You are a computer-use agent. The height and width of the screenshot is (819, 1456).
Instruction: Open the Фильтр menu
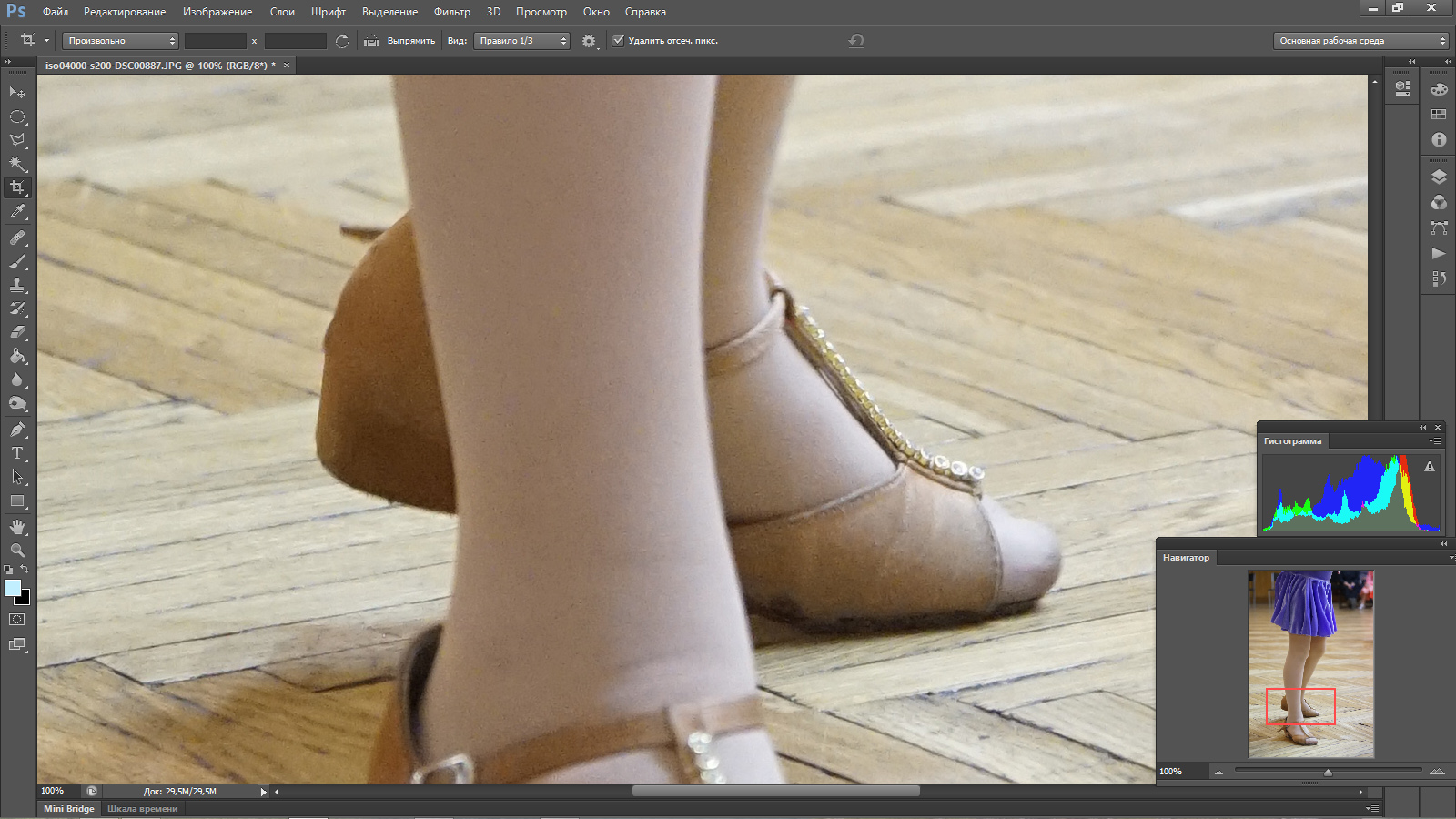tap(451, 12)
